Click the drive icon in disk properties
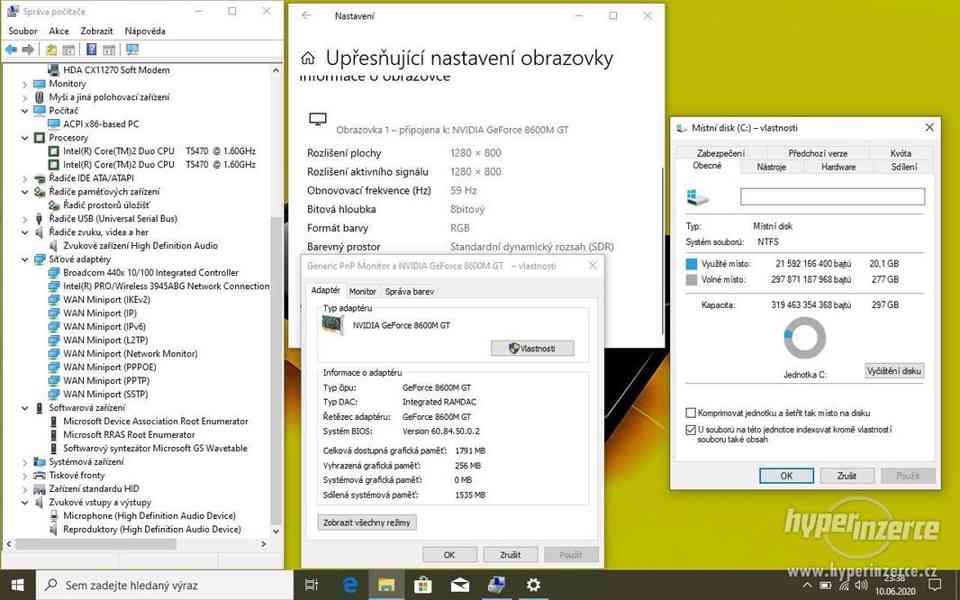 697,197
